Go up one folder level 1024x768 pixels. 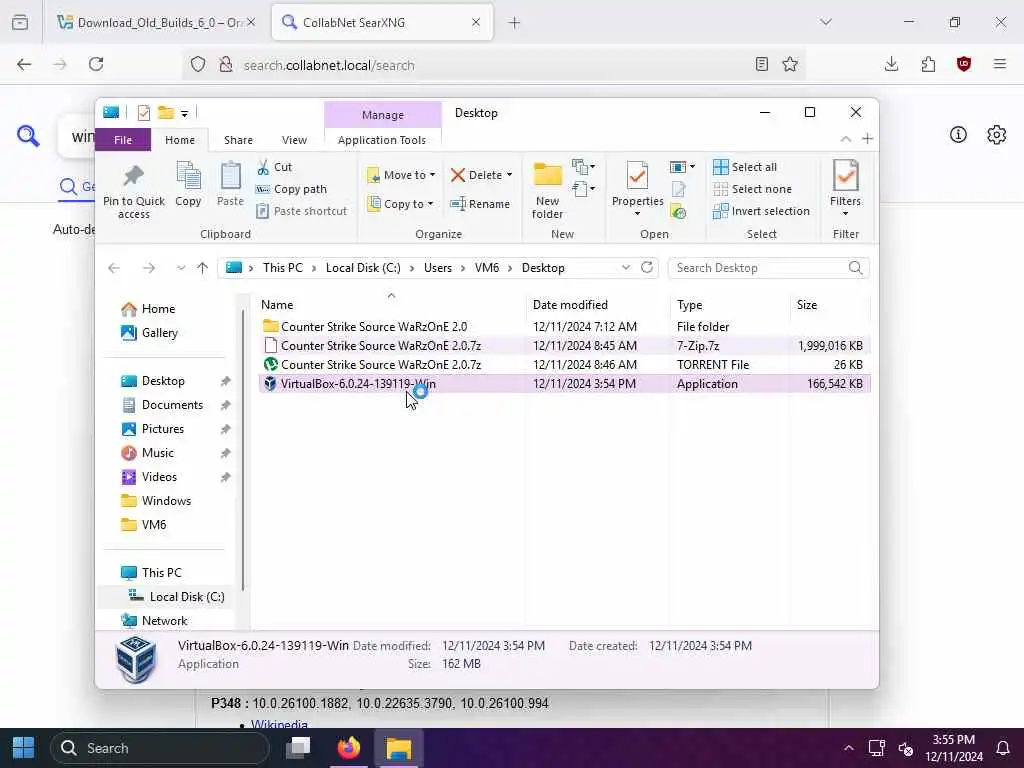coord(202,268)
